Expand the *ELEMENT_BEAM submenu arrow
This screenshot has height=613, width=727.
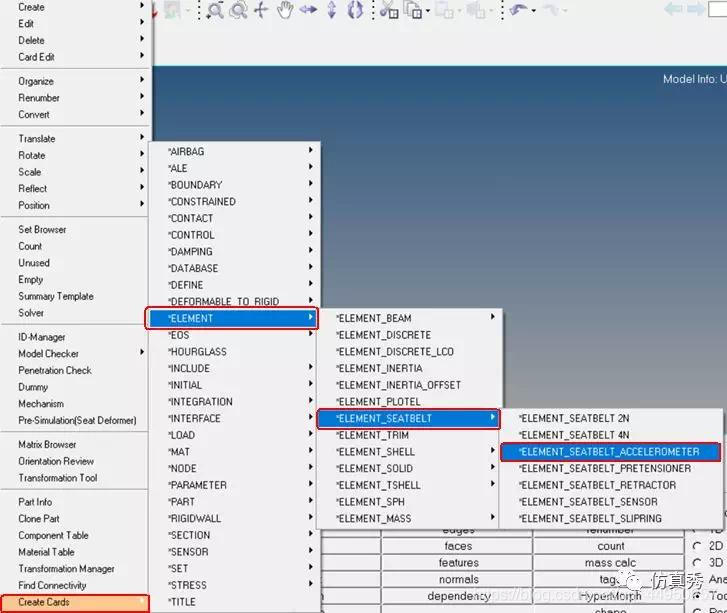[x=492, y=317]
